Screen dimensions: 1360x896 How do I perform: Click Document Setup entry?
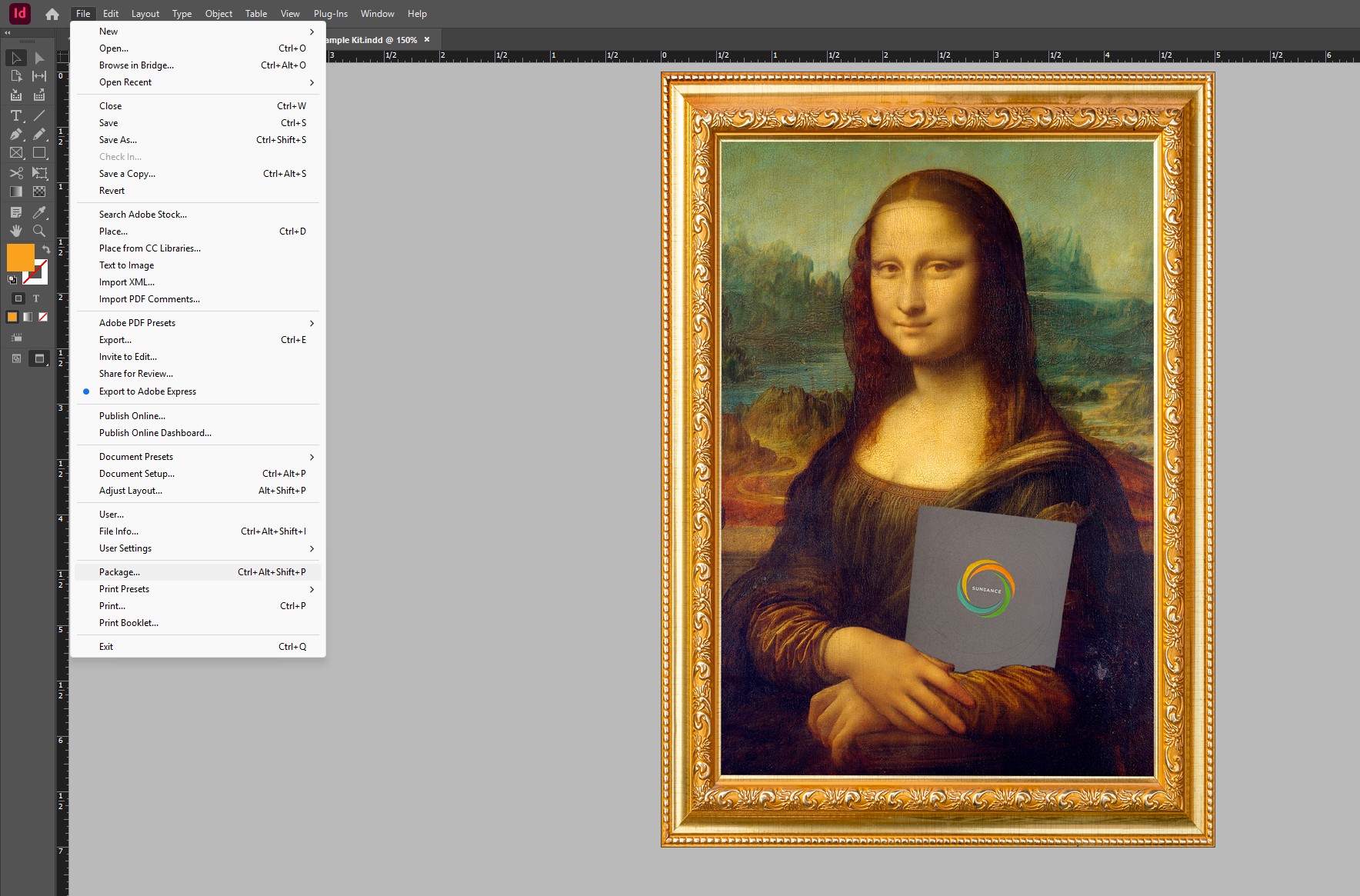coord(198,474)
